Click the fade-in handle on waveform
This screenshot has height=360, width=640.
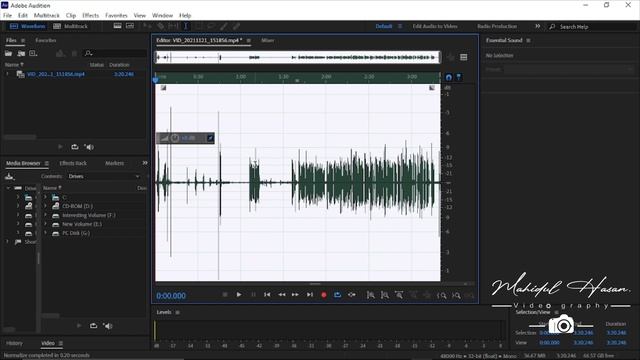click(163, 88)
